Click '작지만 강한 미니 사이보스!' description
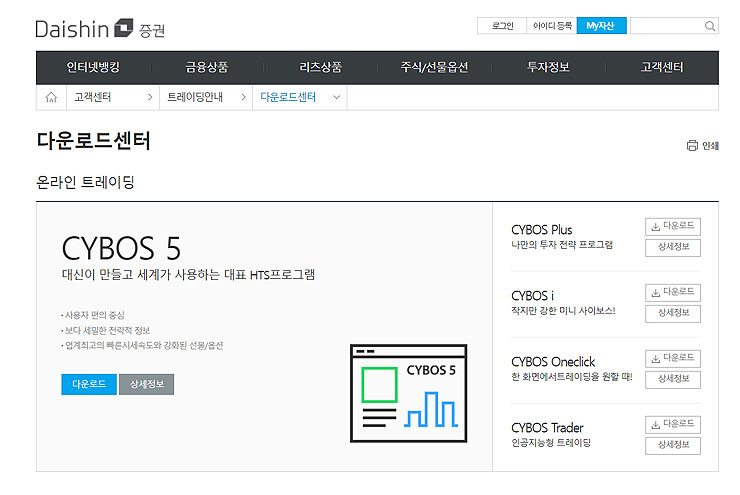The image size is (740, 495). 563,310
